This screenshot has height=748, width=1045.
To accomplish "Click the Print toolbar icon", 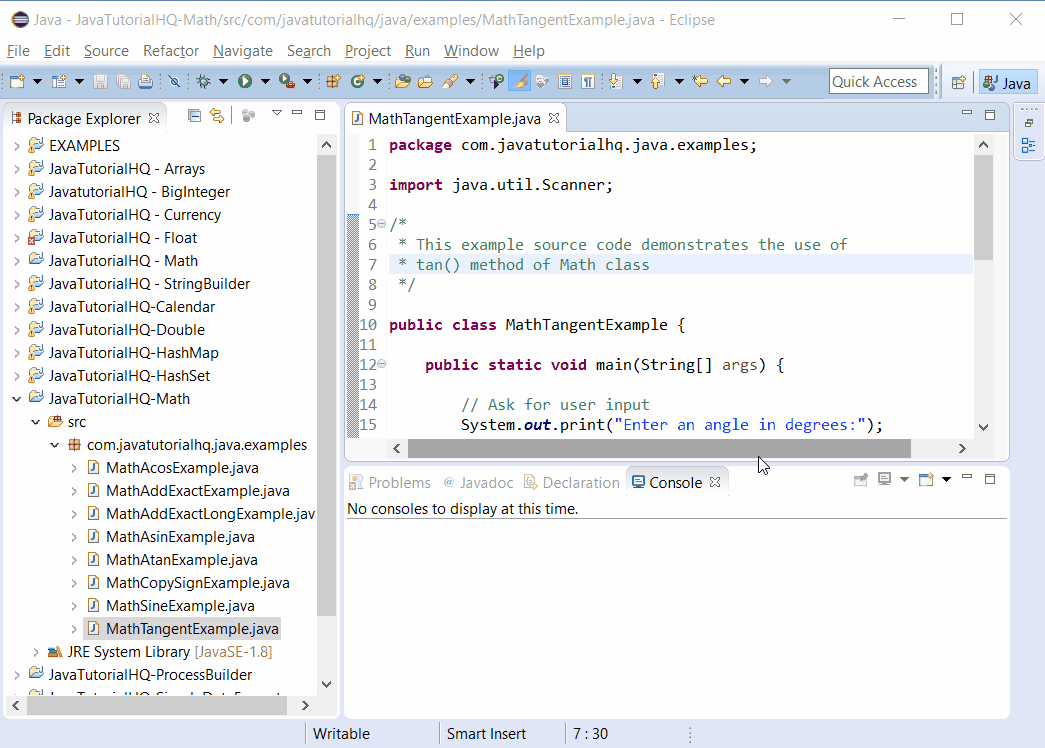I will point(145,81).
